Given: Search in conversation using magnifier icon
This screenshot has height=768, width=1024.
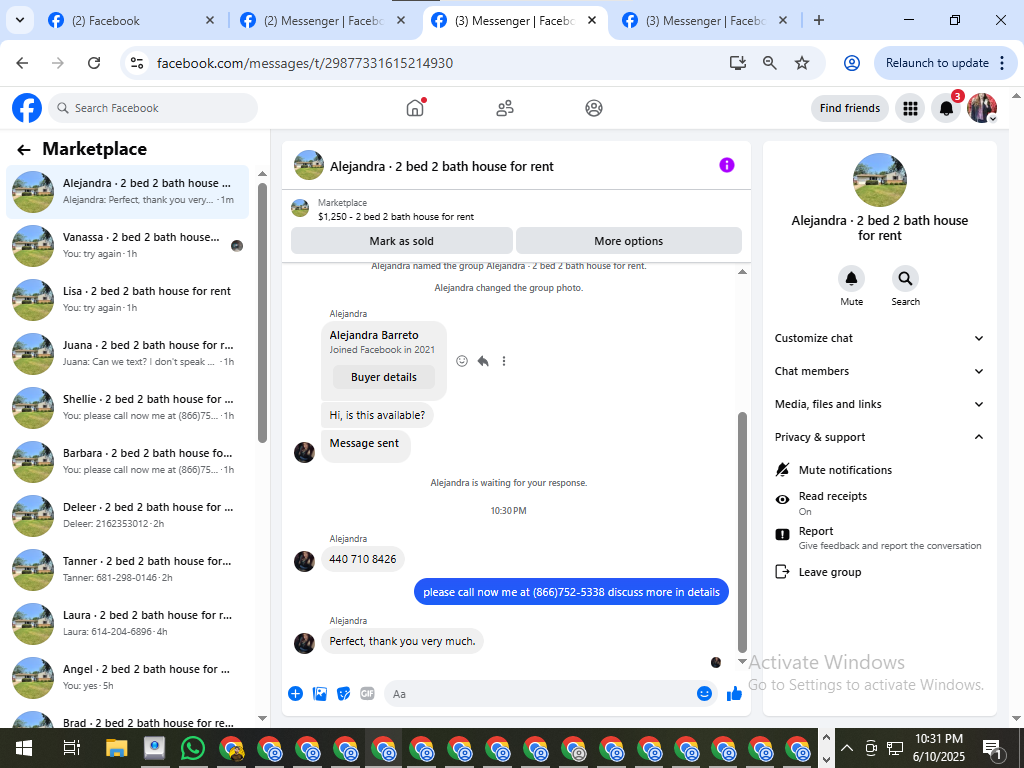Looking at the screenshot, I should point(905,279).
